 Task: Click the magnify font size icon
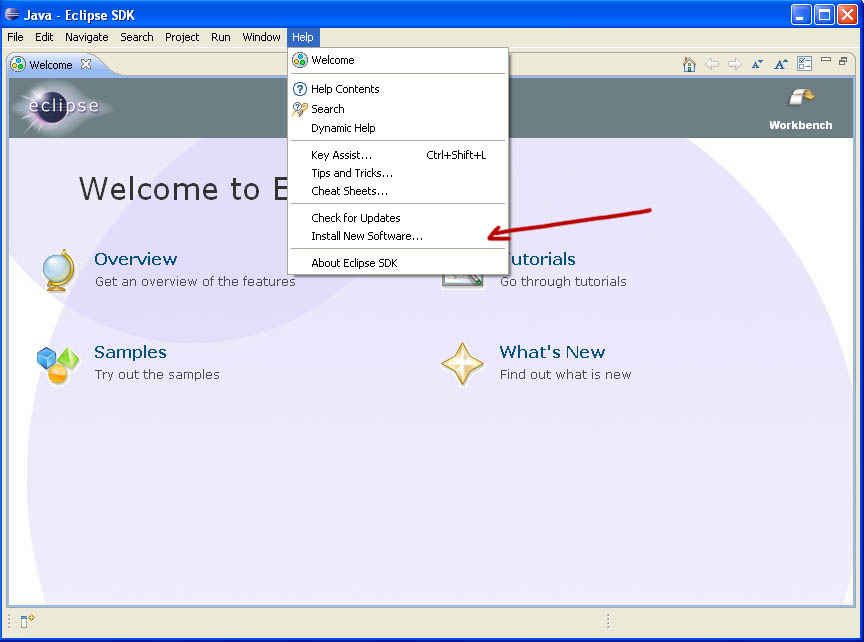click(781, 64)
